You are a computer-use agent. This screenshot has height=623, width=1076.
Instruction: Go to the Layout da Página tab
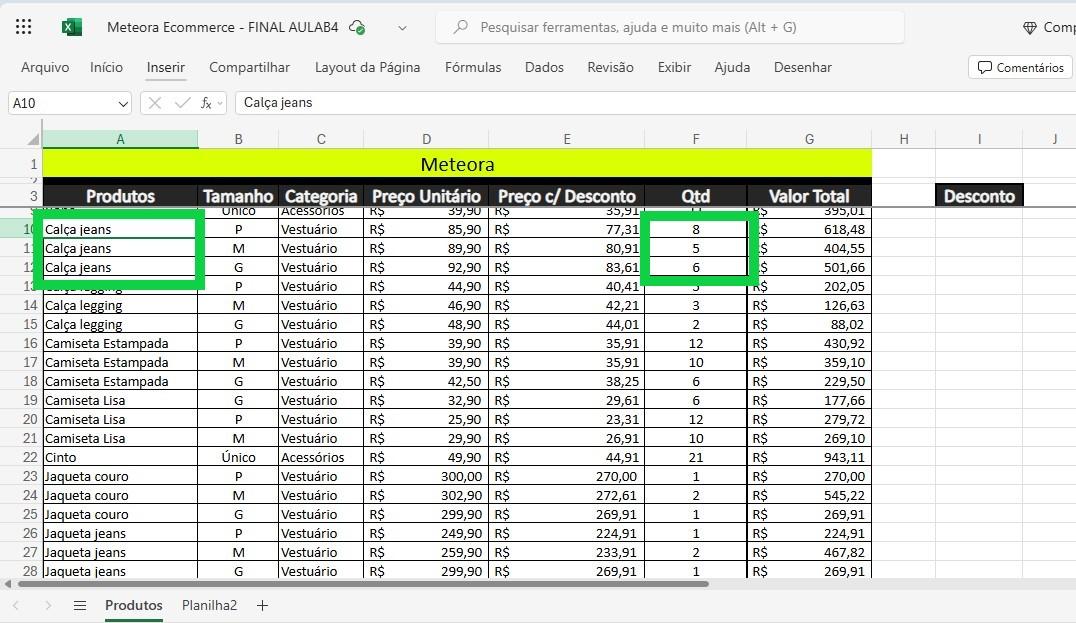pyautogui.click(x=367, y=67)
